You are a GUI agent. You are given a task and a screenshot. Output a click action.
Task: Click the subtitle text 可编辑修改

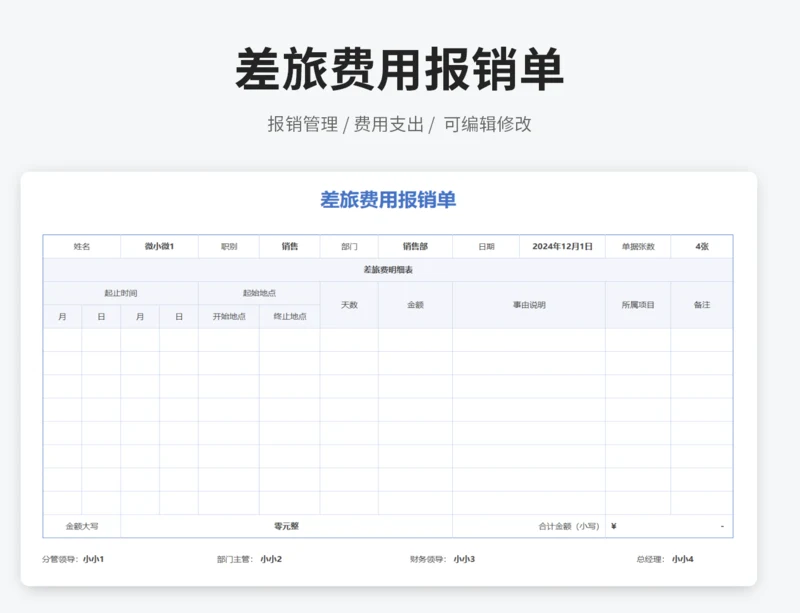click(487, 124)
